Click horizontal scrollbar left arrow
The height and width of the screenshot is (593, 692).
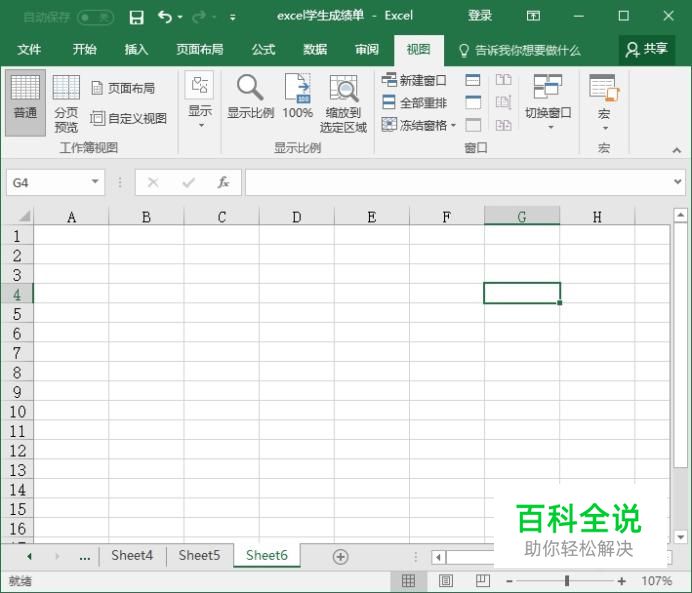tap(438, 557)
